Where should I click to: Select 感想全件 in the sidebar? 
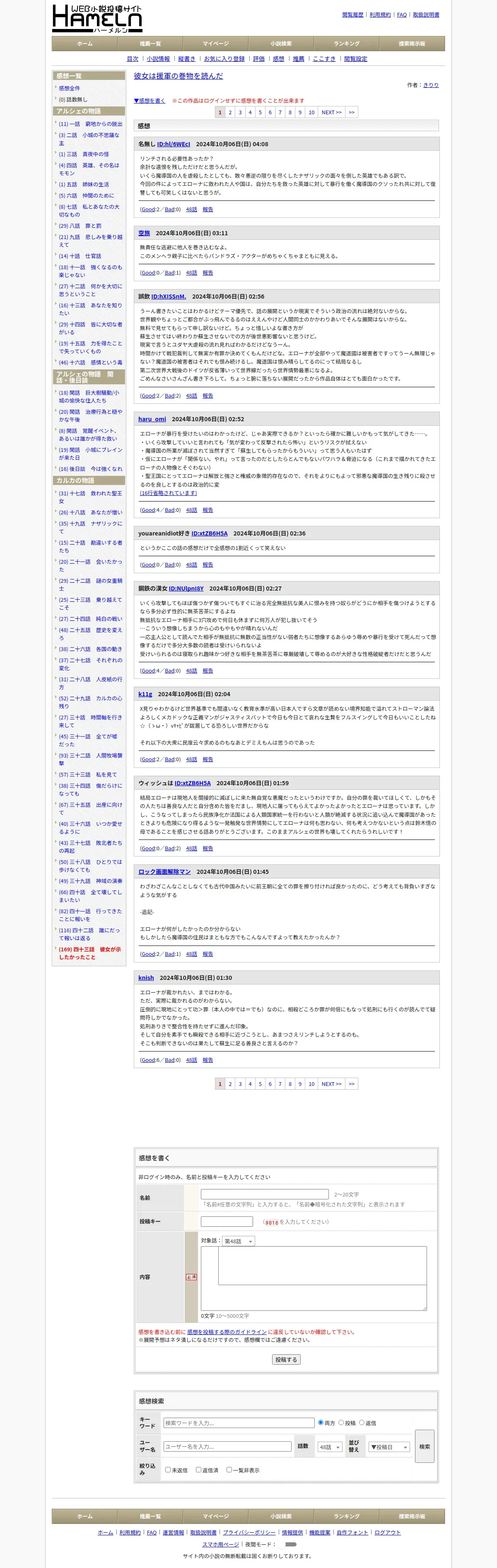[70, 88]
